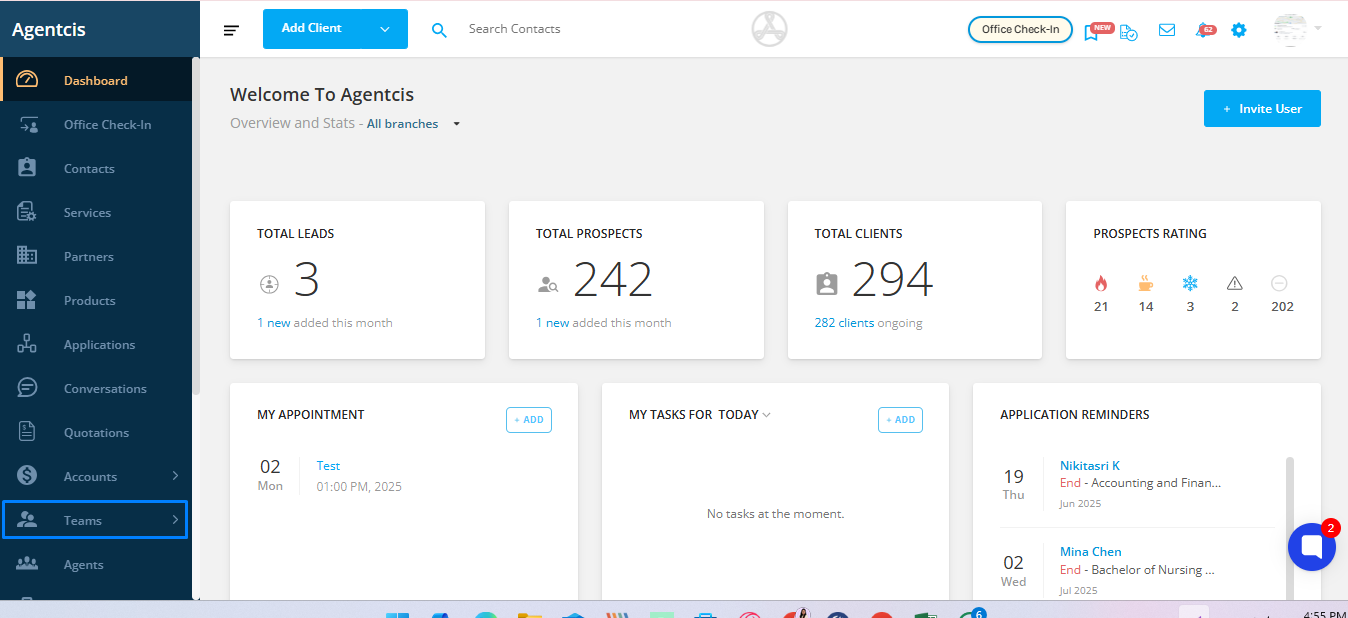
Task: Click the 4:55 PM taskbar clock
Action: point(1325,613)
